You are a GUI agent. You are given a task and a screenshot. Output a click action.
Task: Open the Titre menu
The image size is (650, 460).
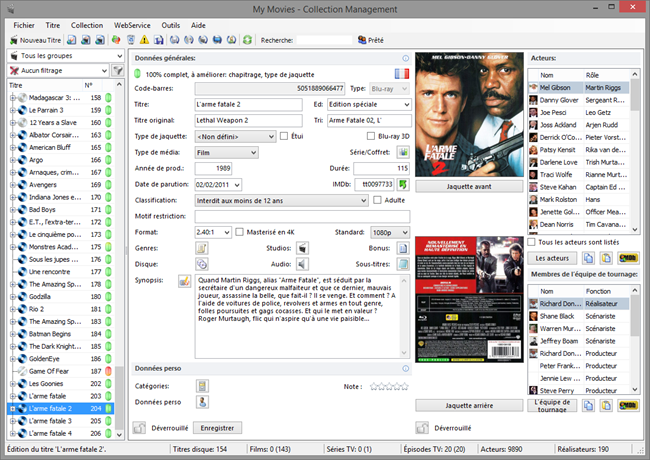pos(53,25)
